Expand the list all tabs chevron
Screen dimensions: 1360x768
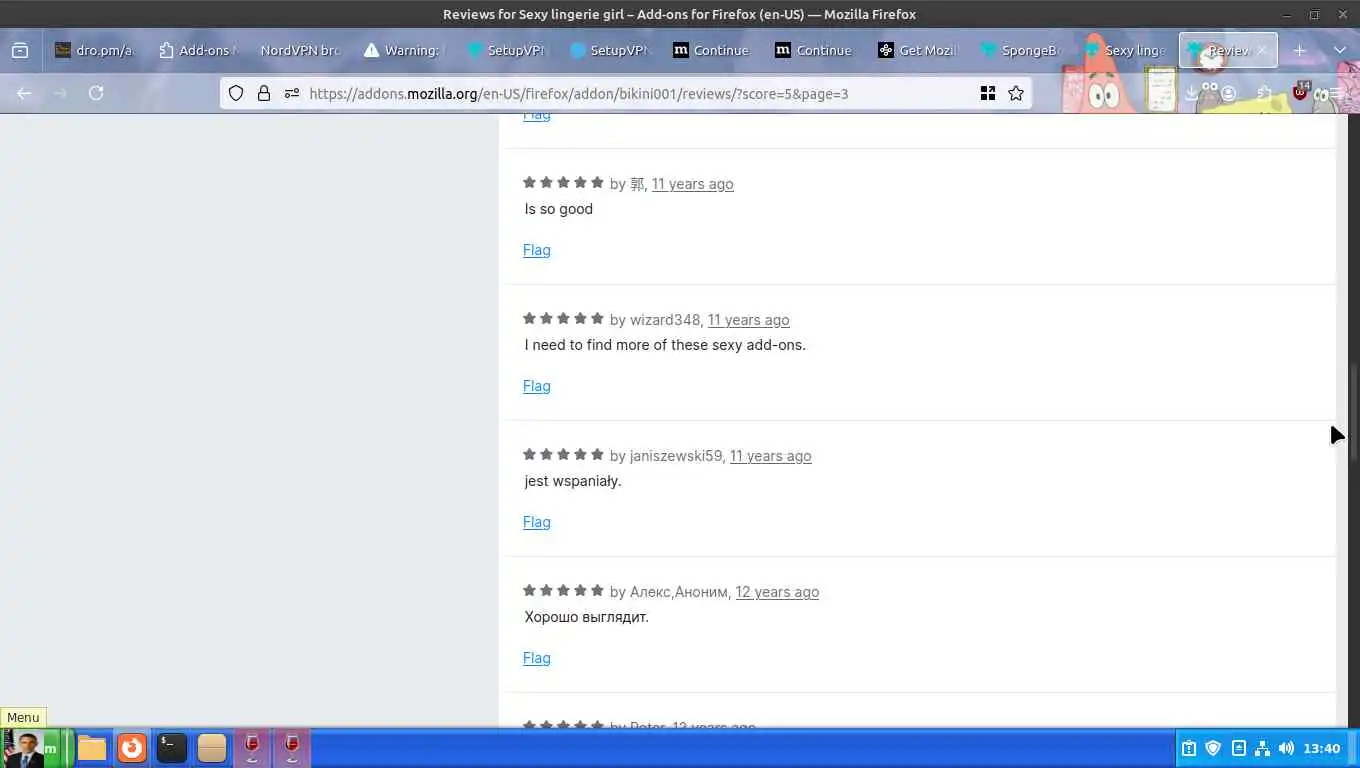pos(1340,50)
